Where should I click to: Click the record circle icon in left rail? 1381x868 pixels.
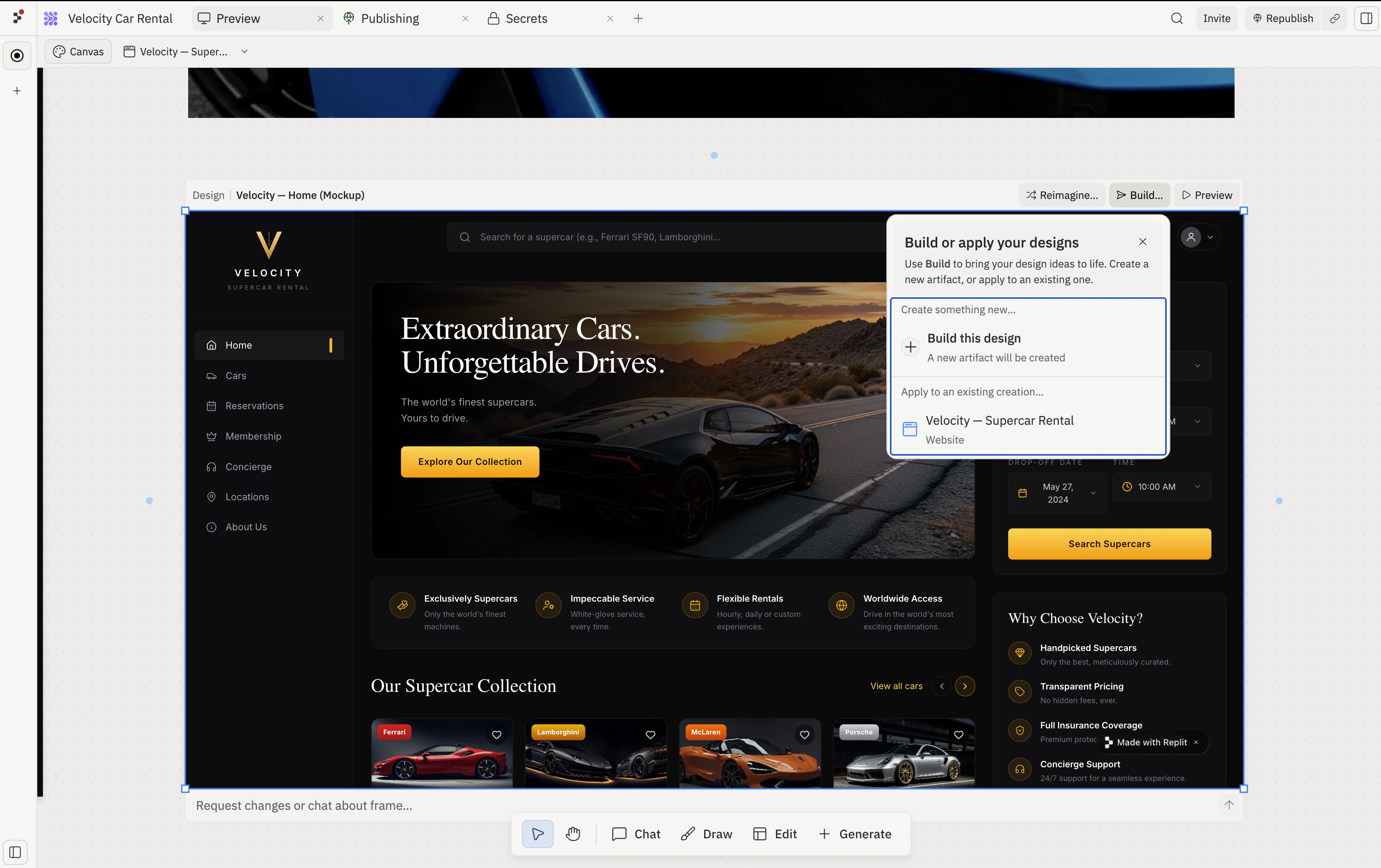17,56
